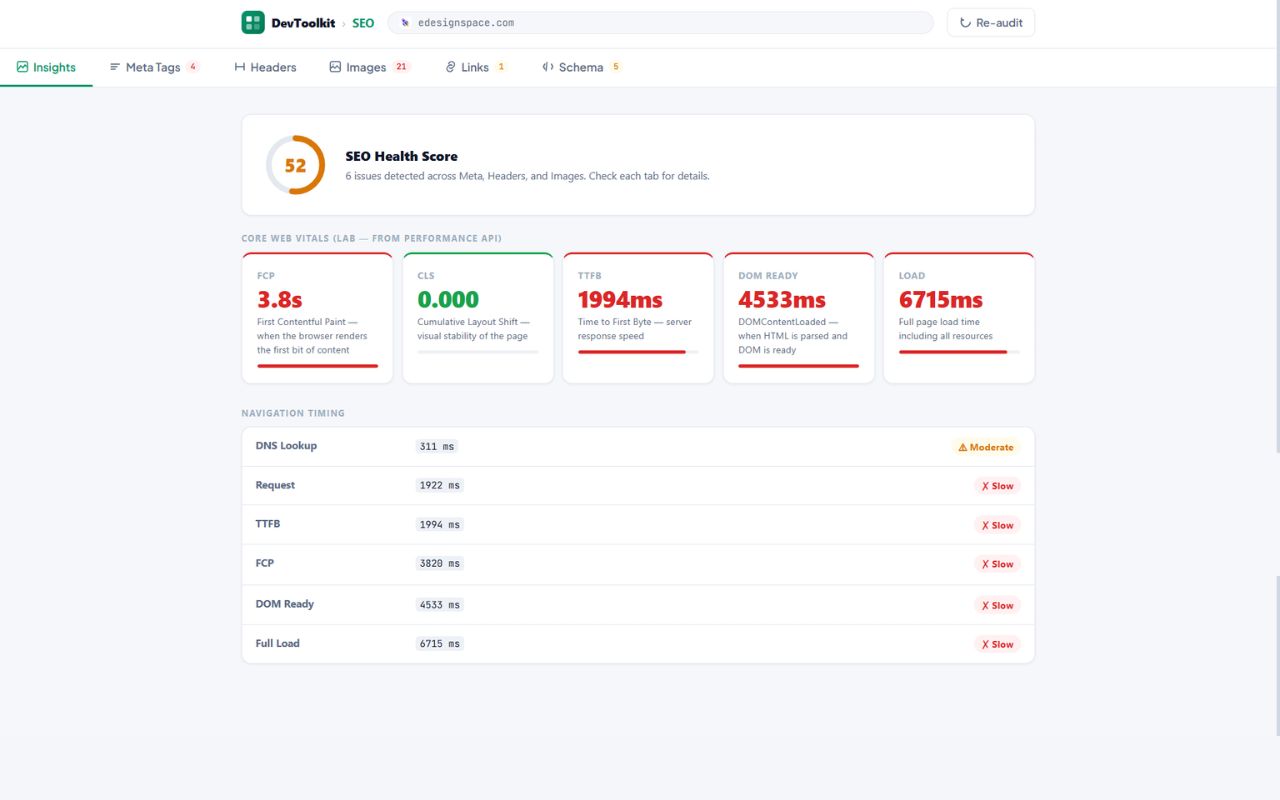Click the Slow X icon in Request row

coord(985,486)
